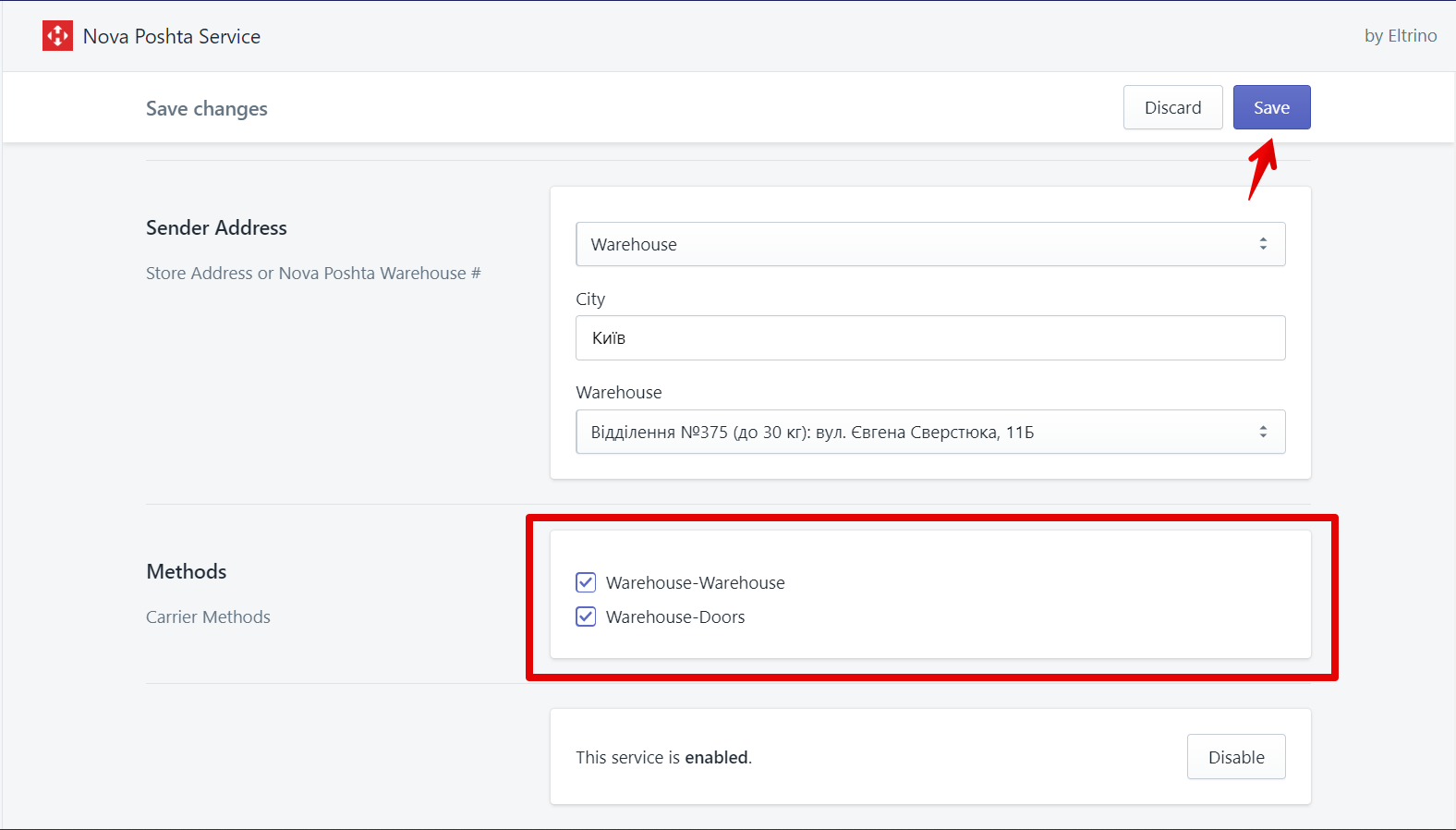Click the 'Warehouse' label above the branch dropdown
1456x830 pixels.
click(619, 392)
